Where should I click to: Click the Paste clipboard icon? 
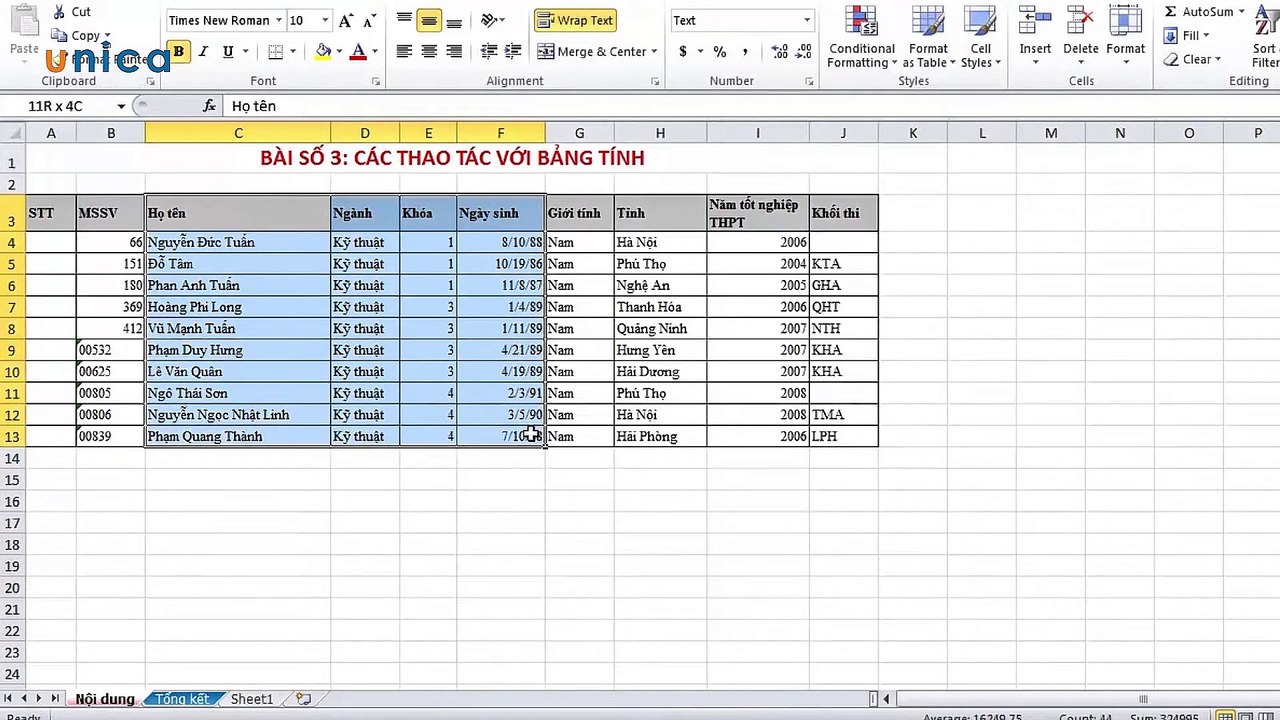point(24,18)
